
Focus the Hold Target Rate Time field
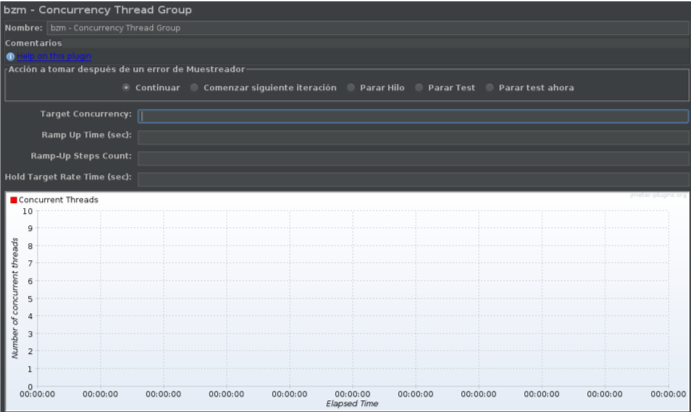pyautogui.click(x=413, y=179)
